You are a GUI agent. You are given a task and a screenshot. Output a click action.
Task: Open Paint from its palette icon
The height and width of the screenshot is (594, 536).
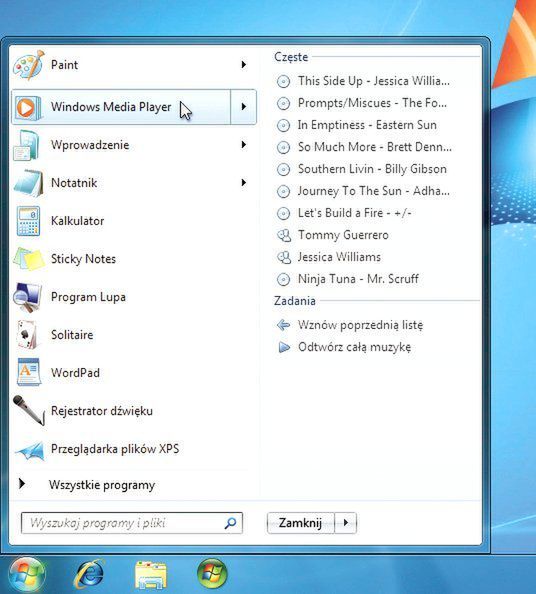[28, 65]
